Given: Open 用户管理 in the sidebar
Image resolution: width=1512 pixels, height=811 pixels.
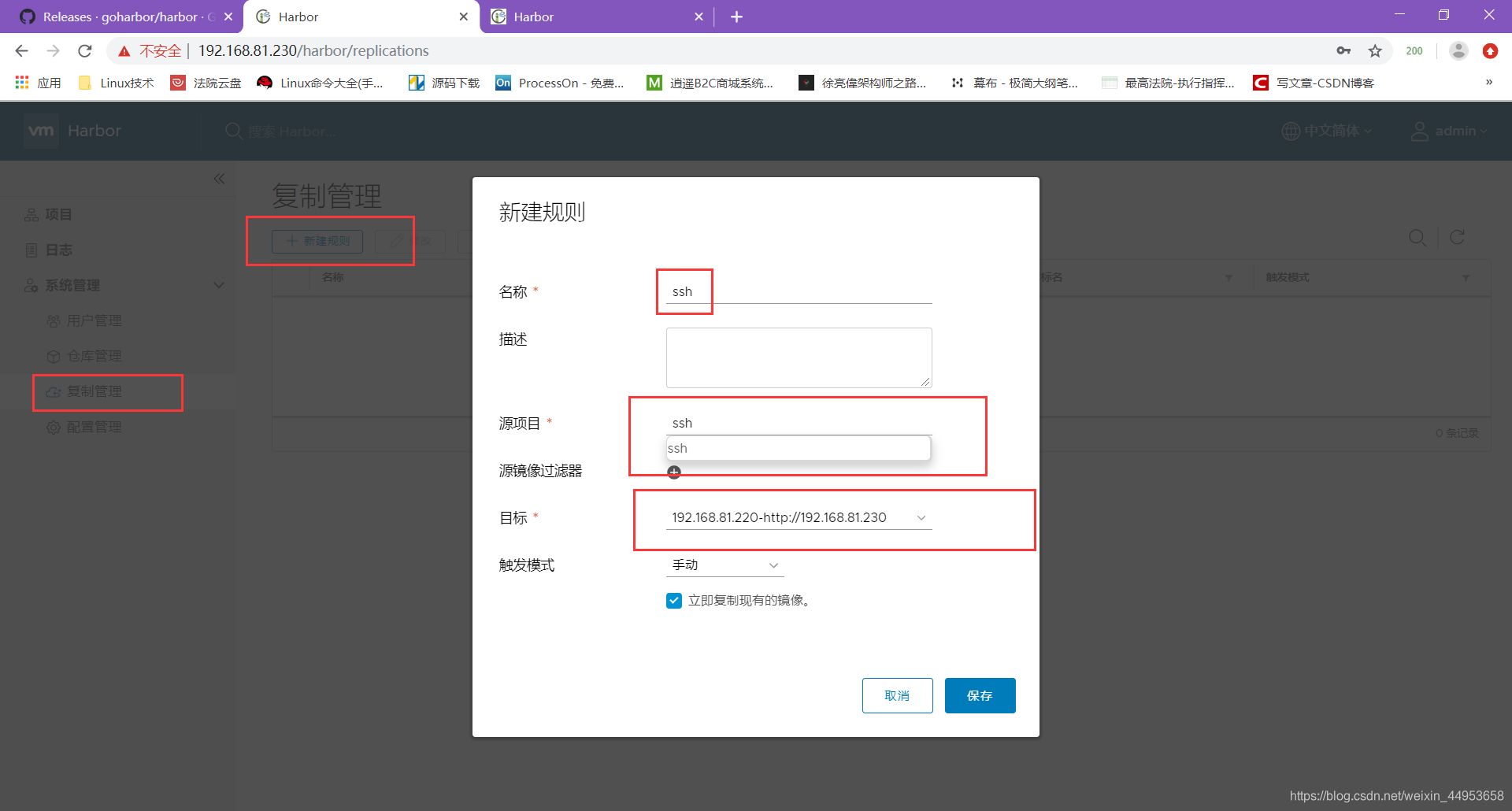Looking at the screenshot, I should pyautogui.click(x=84, y=320).
